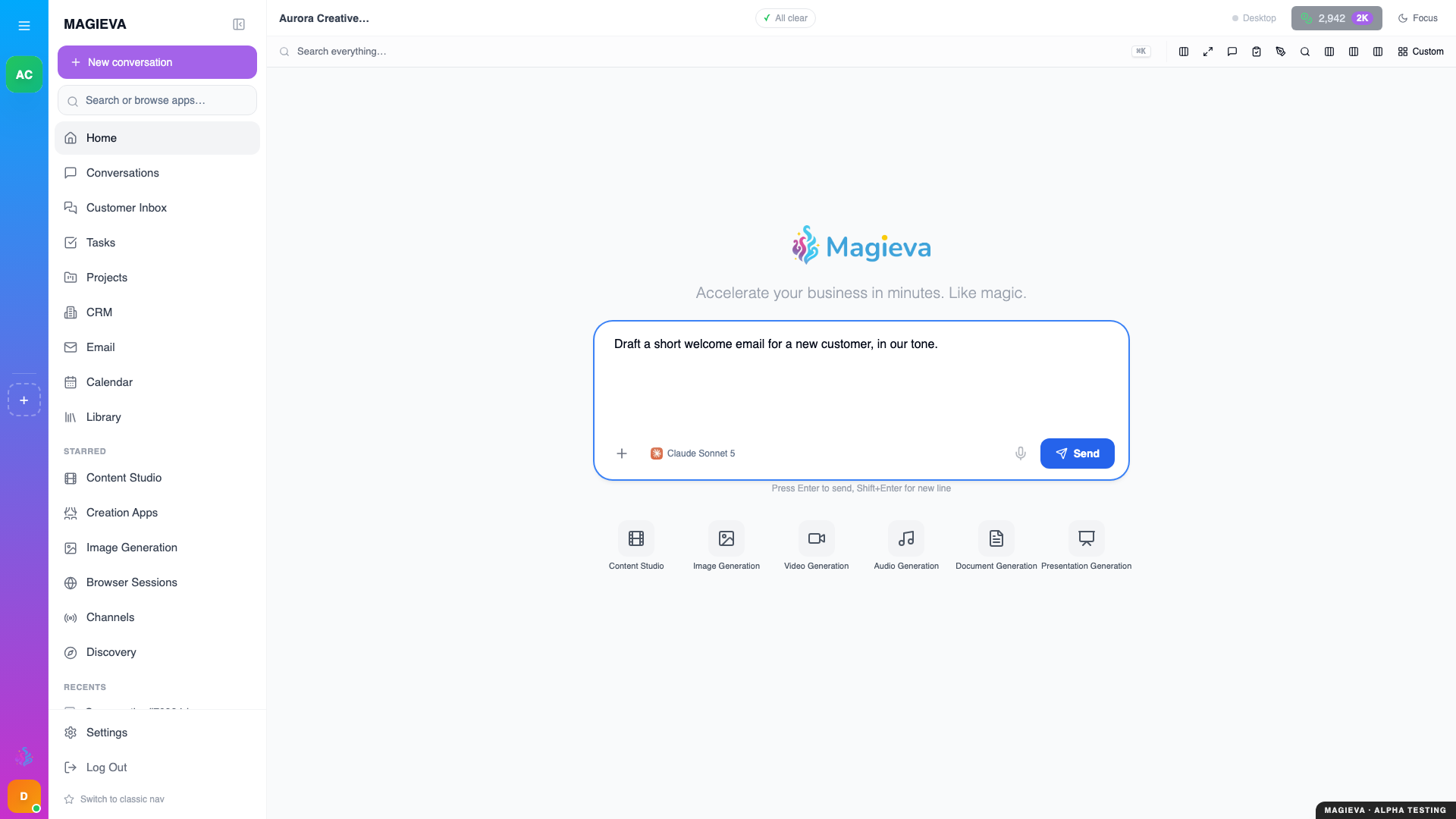The height and width of the screenshot is (819, 1456).
Task: Open the Claude Sonnet 5 model selector
Action: 693,453
